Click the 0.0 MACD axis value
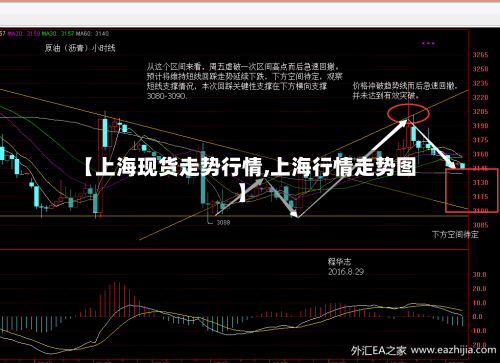500x363 pixels. coord(478,317)
